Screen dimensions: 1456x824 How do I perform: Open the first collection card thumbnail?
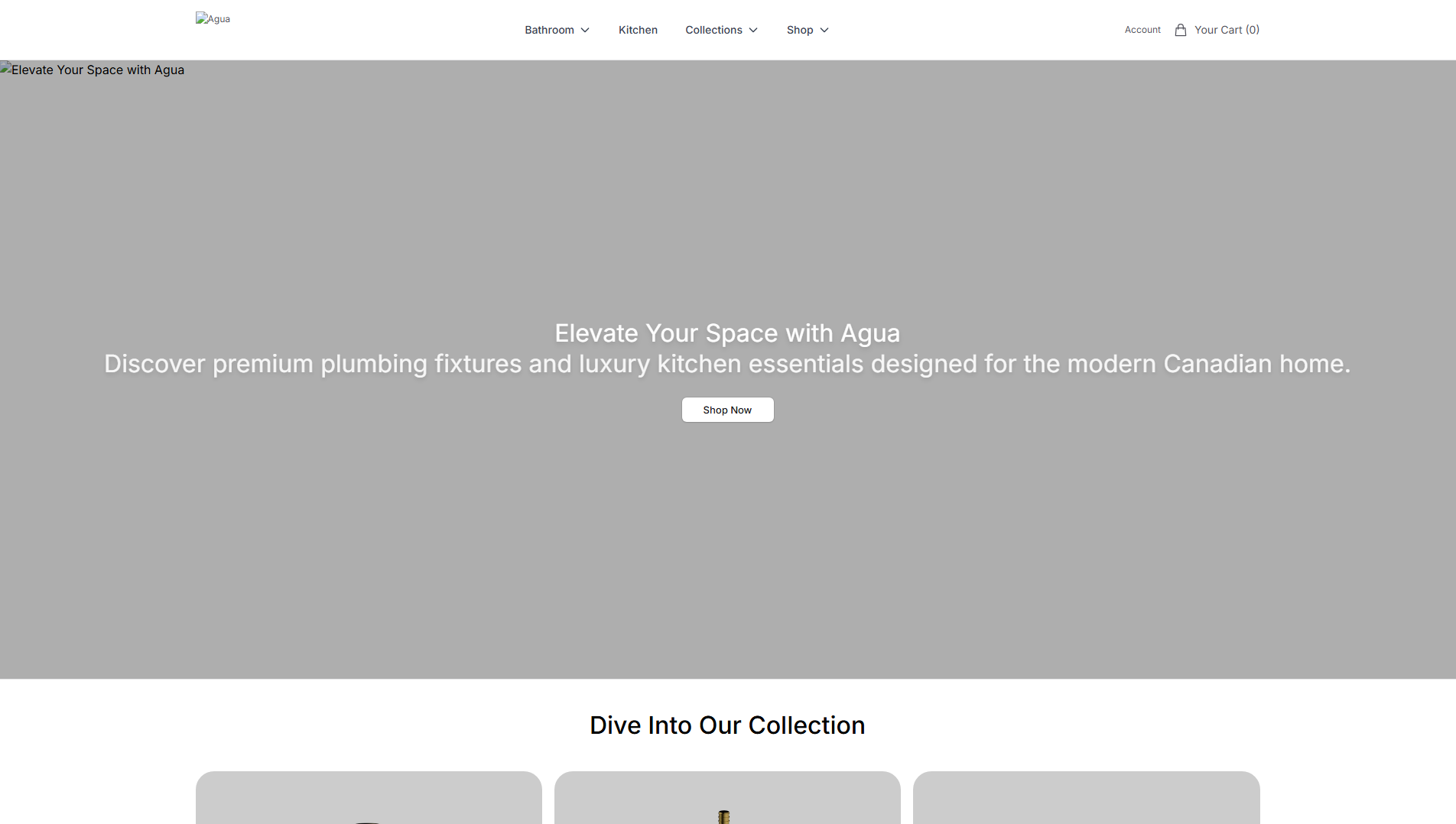pyautogui.click(x=369, y=797)
